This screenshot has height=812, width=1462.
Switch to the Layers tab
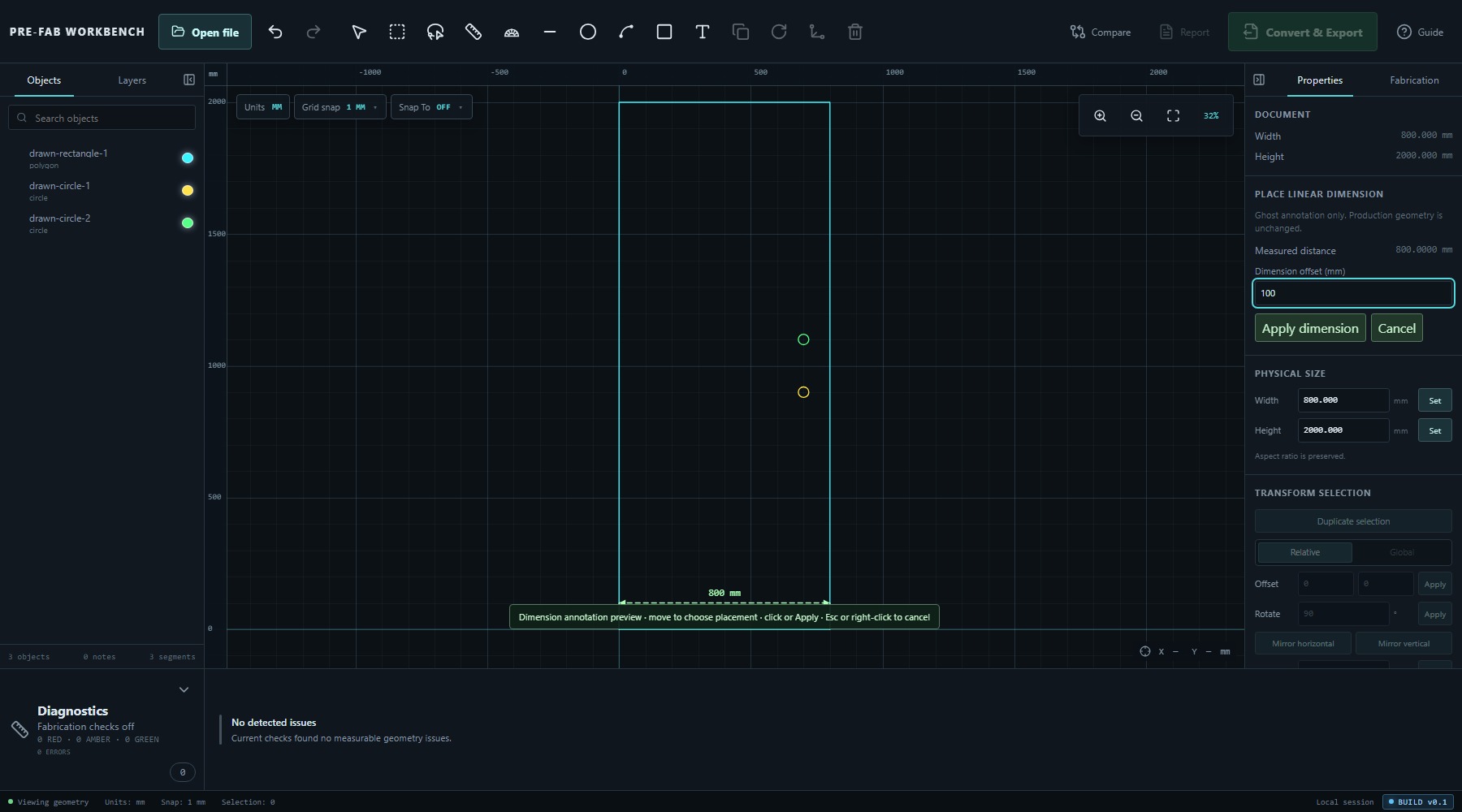132,80
